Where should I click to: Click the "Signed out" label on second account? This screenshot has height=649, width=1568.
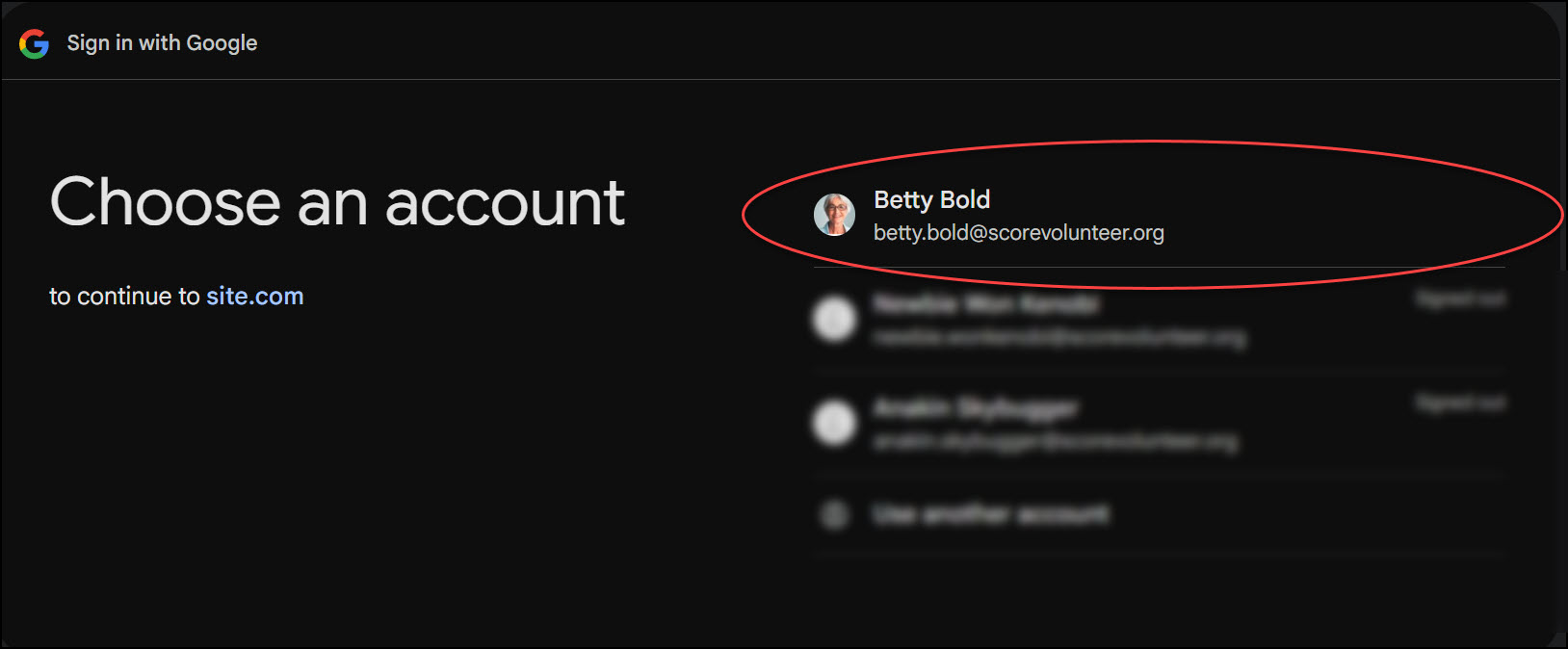(x=1460, y=299)
